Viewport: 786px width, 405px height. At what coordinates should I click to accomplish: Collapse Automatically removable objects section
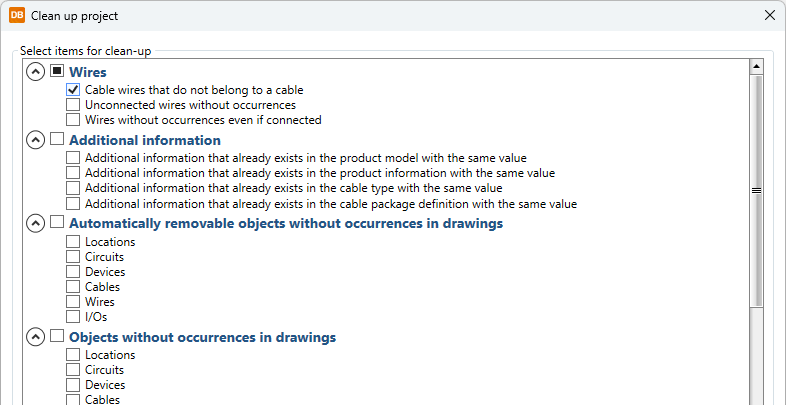click(35, 223)
